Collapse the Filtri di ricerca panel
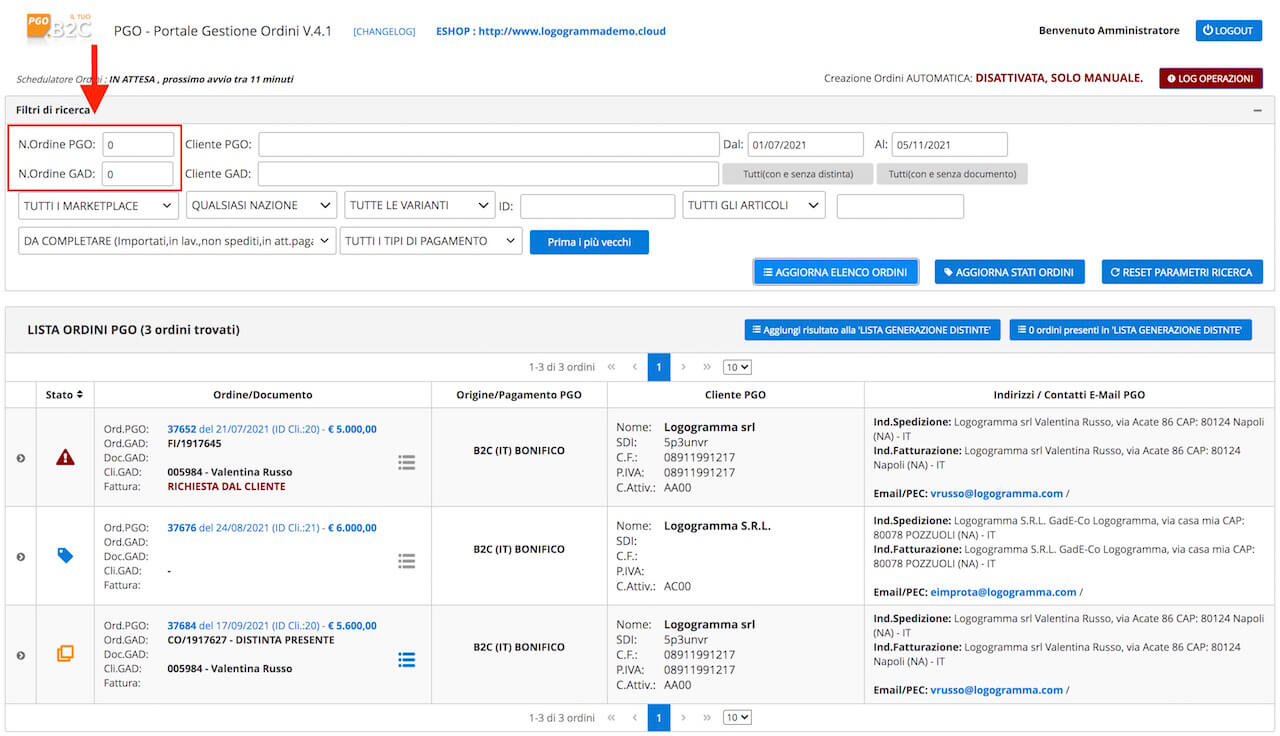 pos(1257,110)
